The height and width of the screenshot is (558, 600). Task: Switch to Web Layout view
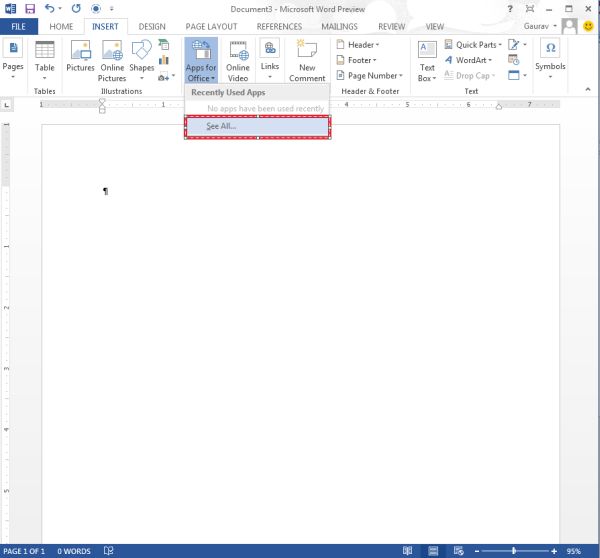458,551
